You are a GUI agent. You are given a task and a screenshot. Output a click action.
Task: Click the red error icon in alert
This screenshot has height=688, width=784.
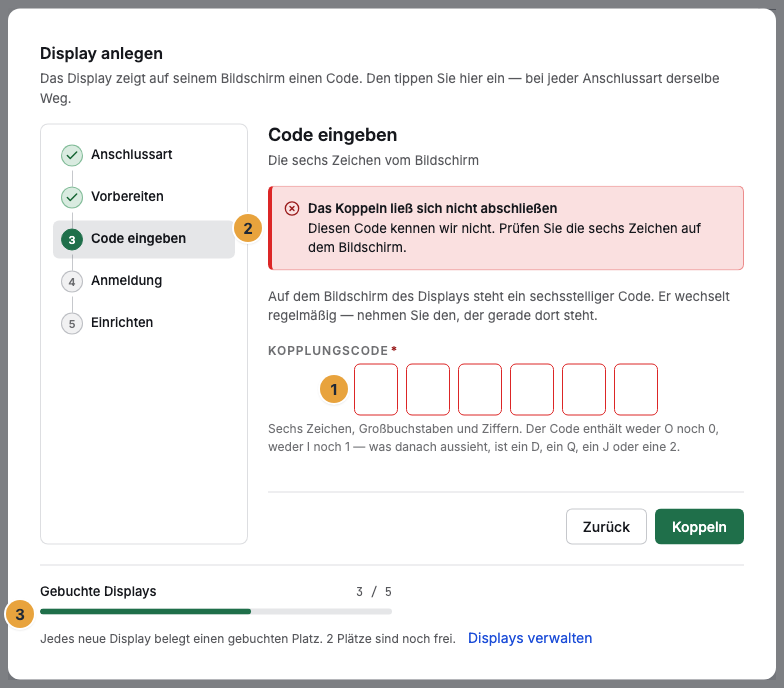(x=292, y=208)
